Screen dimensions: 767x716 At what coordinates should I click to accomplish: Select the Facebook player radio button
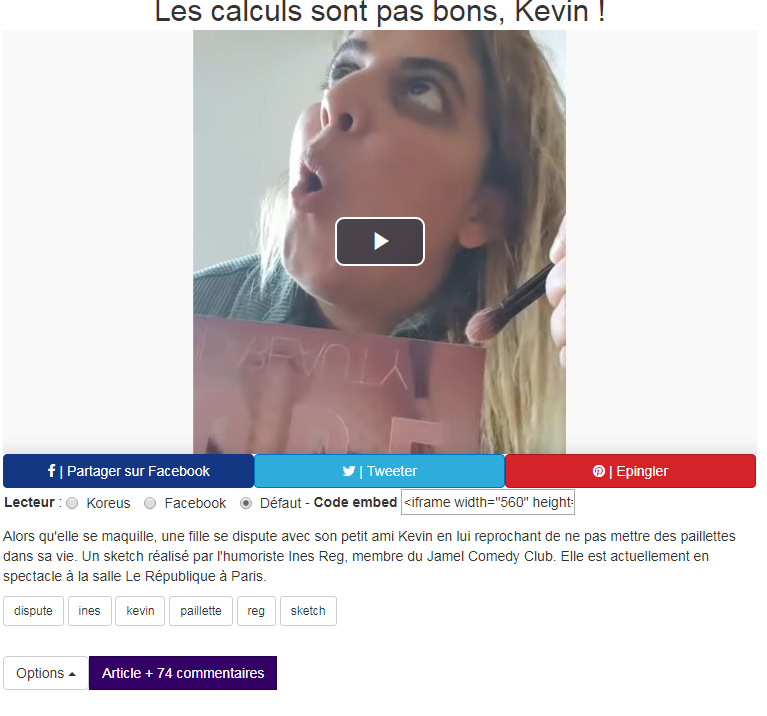click(x=150, y=503)
